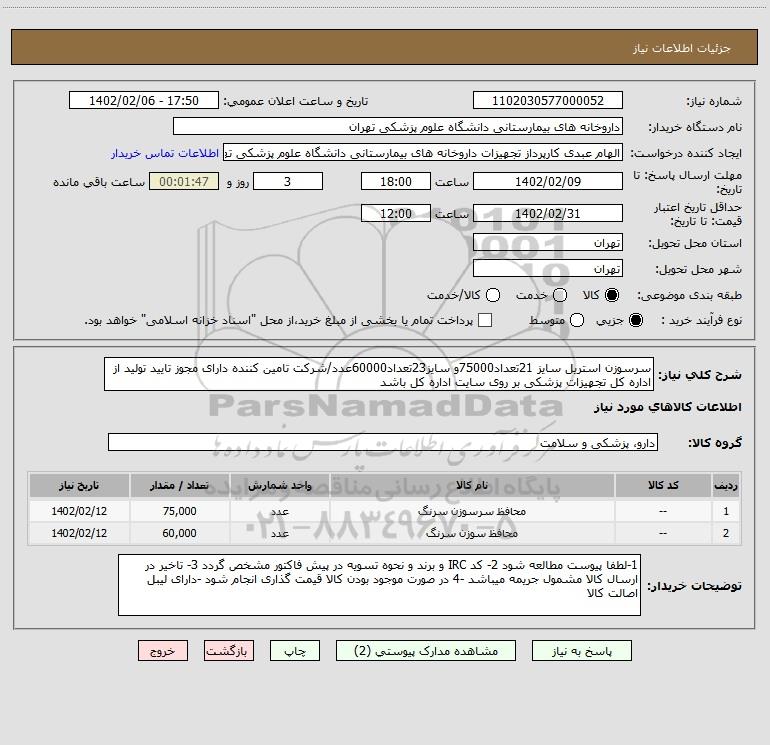Click the اطلاعات کالاهای مورد نیاز heading
The width and height of the screenshot is (770, 745).
coord(668,407)
